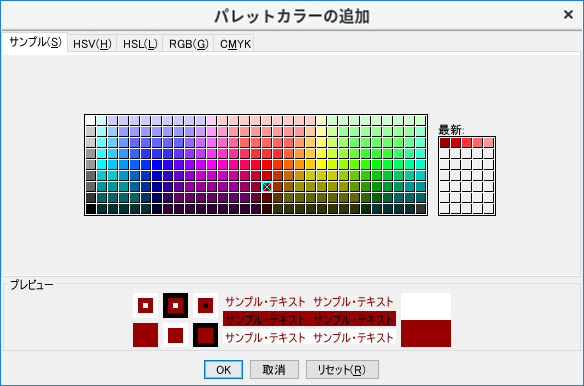The height and width of the screenshot is (386, 584).
Task: Pick the fully saturated pure red swatch
Action: (267, 164)
